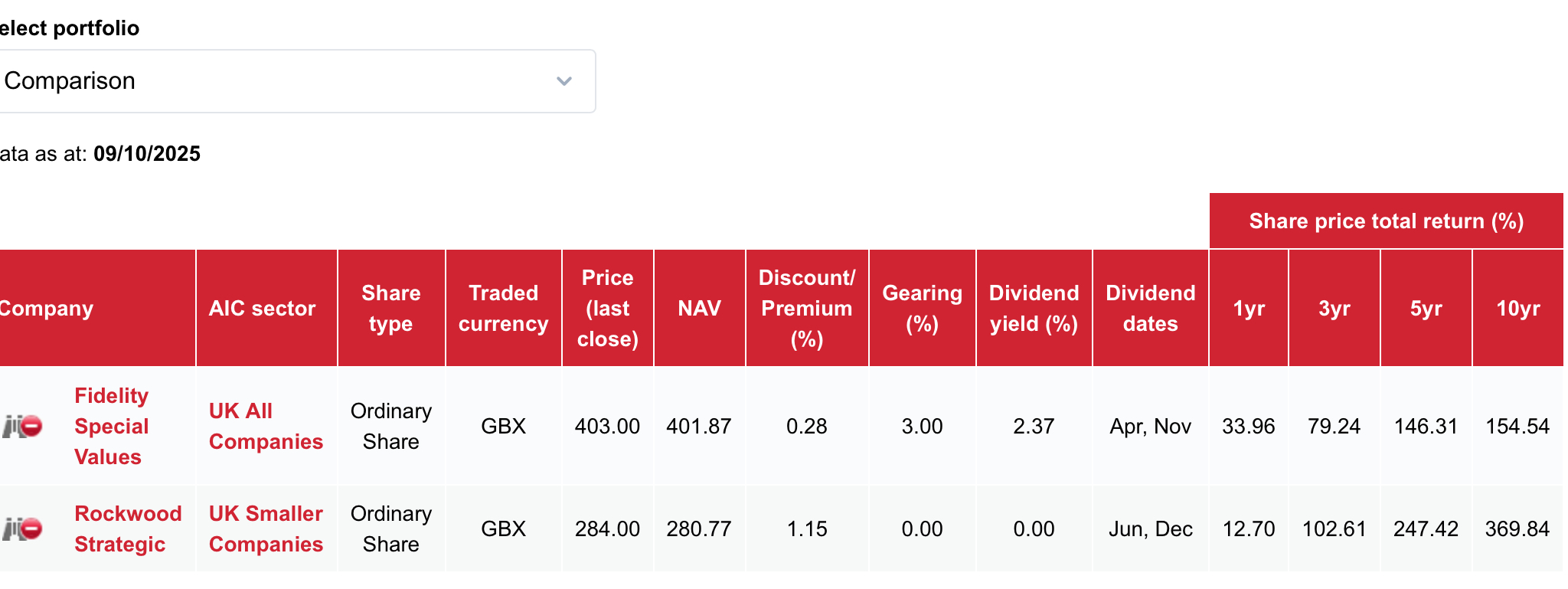Click the Dividend dates column header
The image size is (1568, 589).
point(1151,308)
